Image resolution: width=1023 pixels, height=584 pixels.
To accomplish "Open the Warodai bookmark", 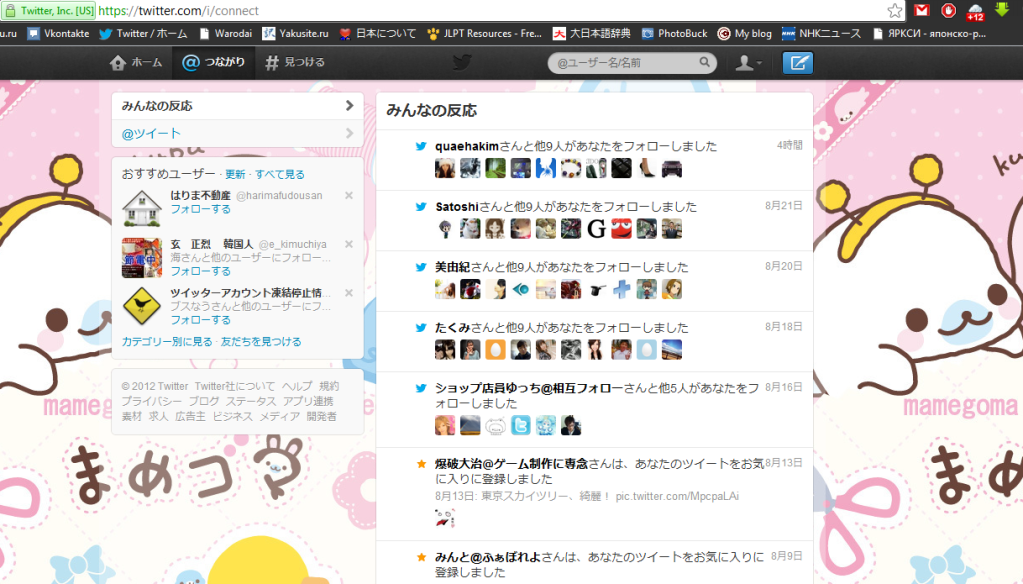I will tap(225, 33).
